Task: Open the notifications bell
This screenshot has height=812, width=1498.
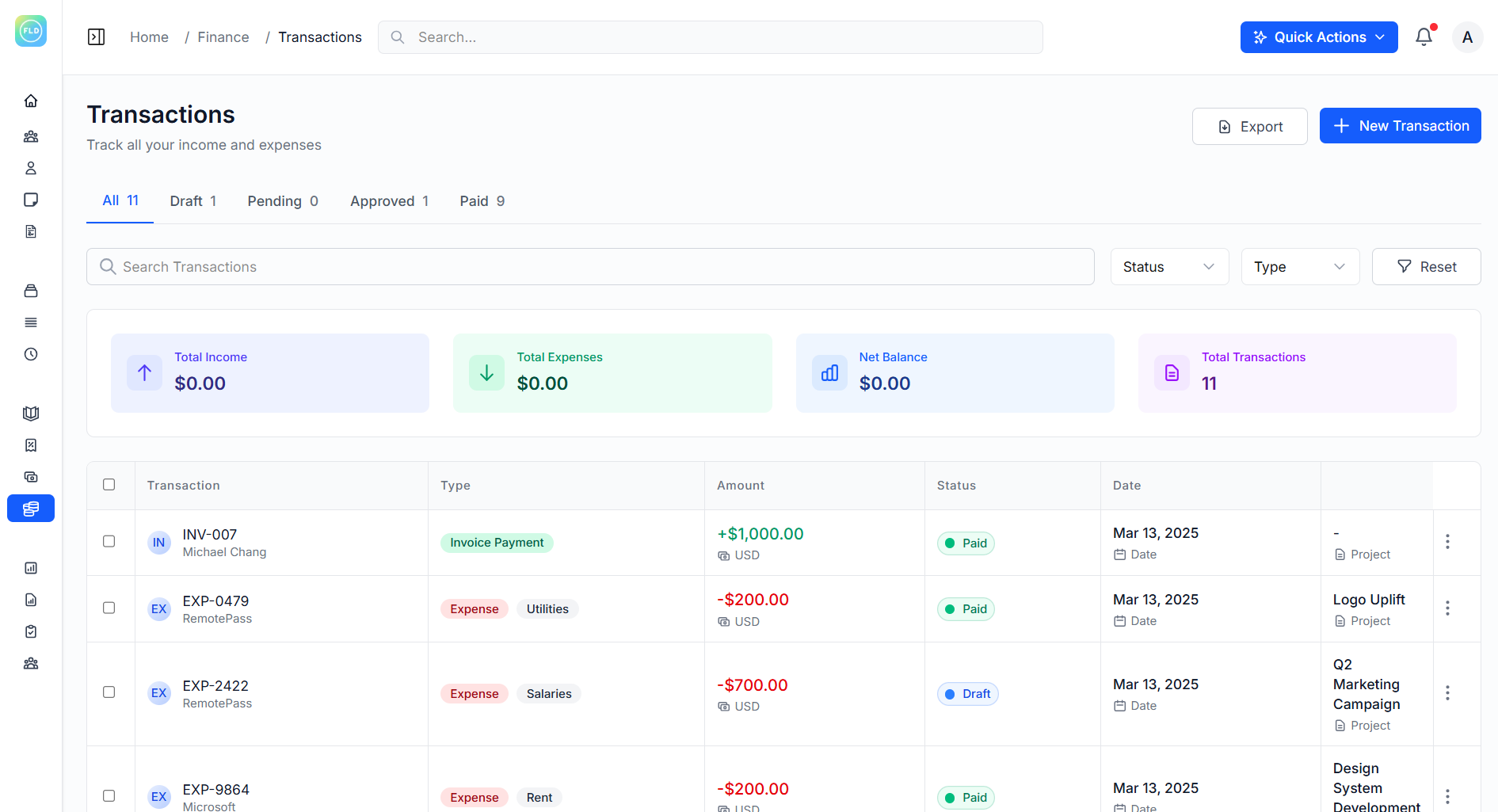Action: (1424, 36)
